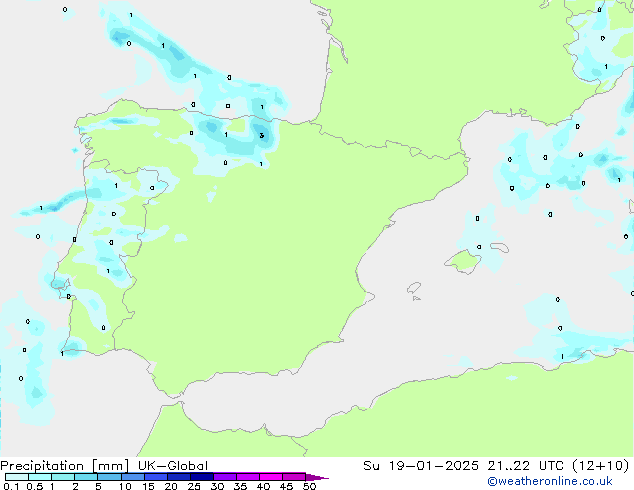This screenshot has height=490, width=634.
Task: Click the '[mm]' unit label
Action: tap(110, 466)
